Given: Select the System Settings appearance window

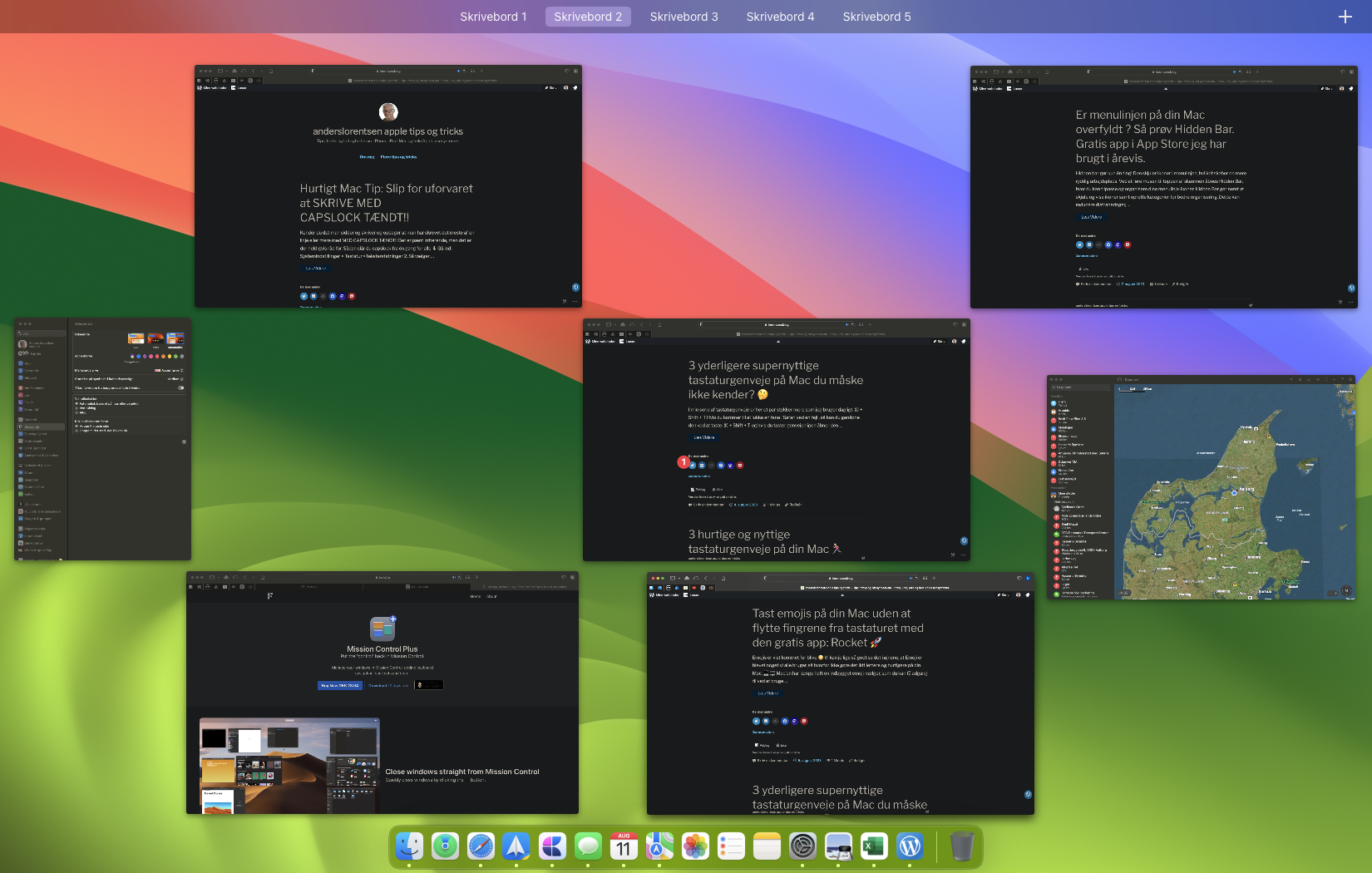Looking at the screenshot, I should point(102,439).
